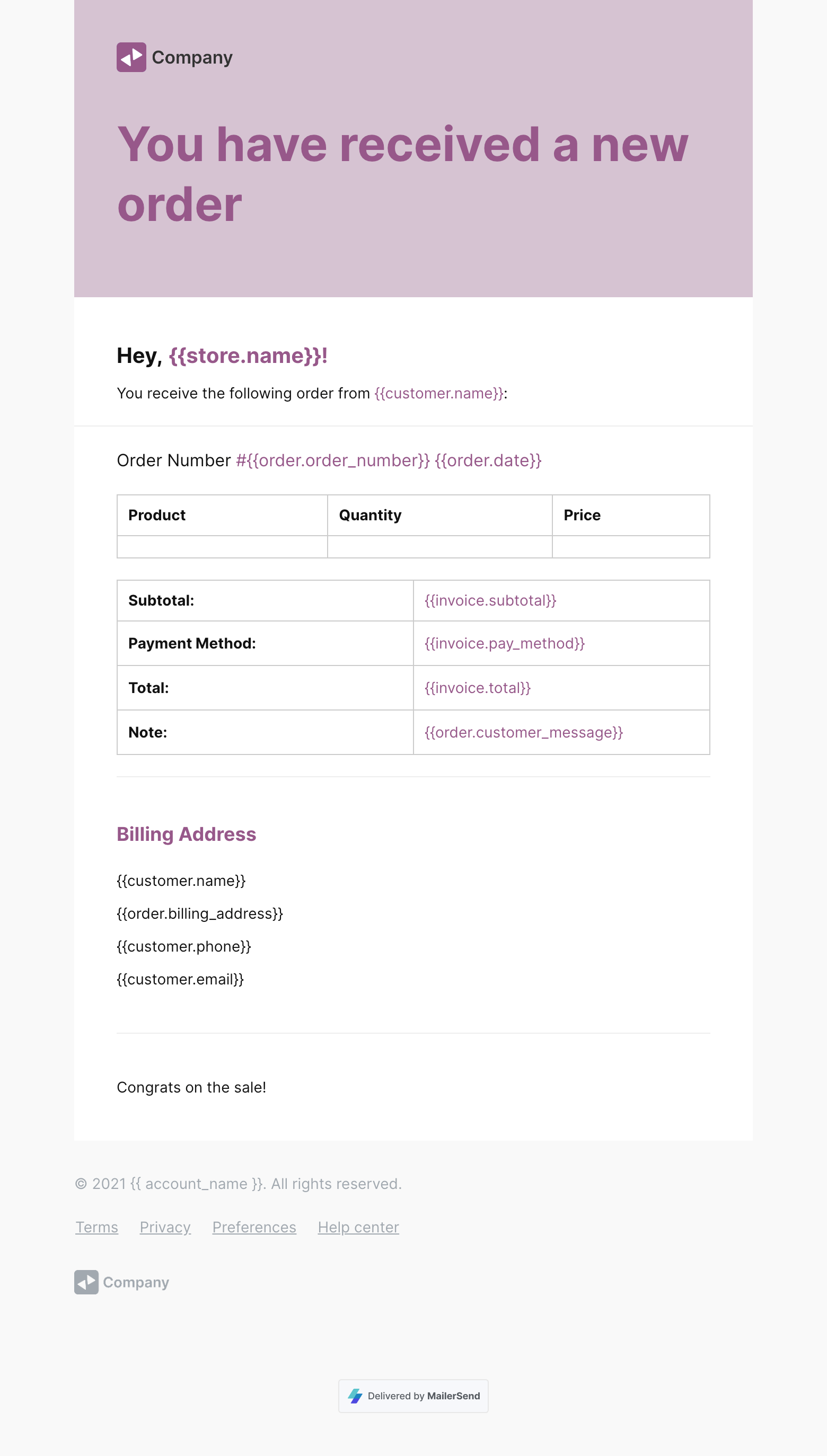Visit the Help center link
827x1456 pixels.
click(x=358, y=1227)
